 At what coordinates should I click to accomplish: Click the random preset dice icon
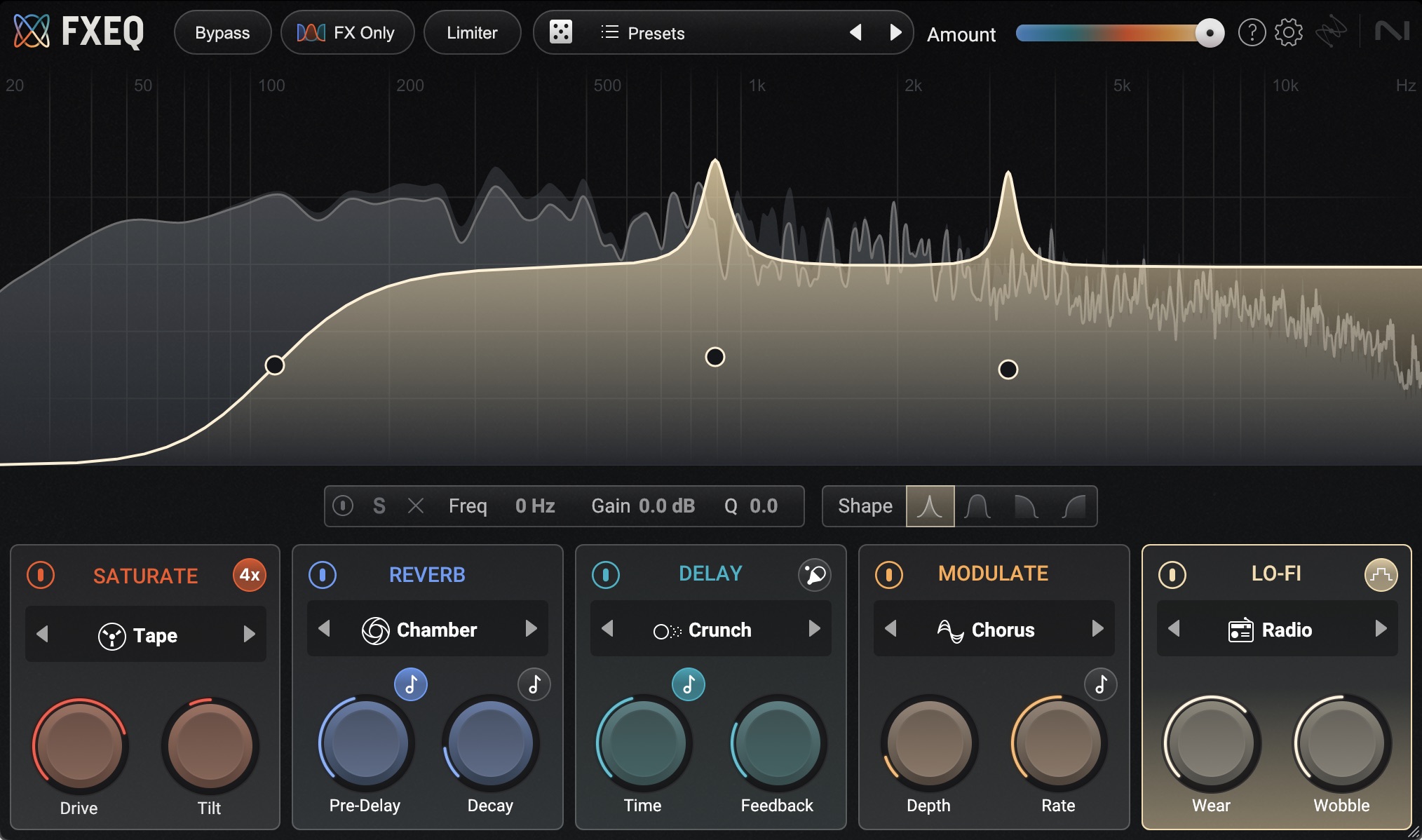coord(561,32)
